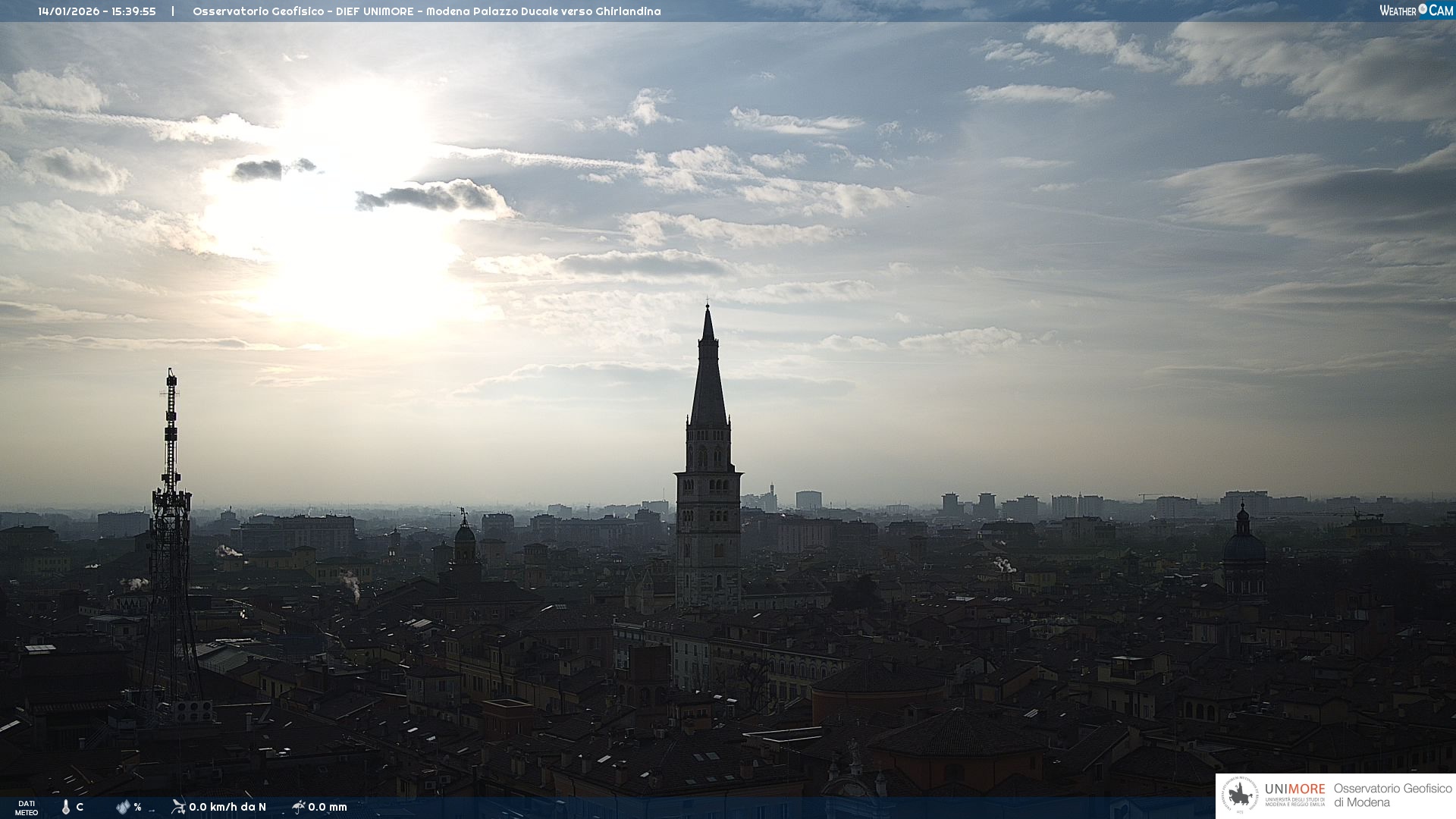Image resolution: width=1456 pixels, height=819 pixels.
Task: Click the temperature C value
Action: (x=80, y=807)
